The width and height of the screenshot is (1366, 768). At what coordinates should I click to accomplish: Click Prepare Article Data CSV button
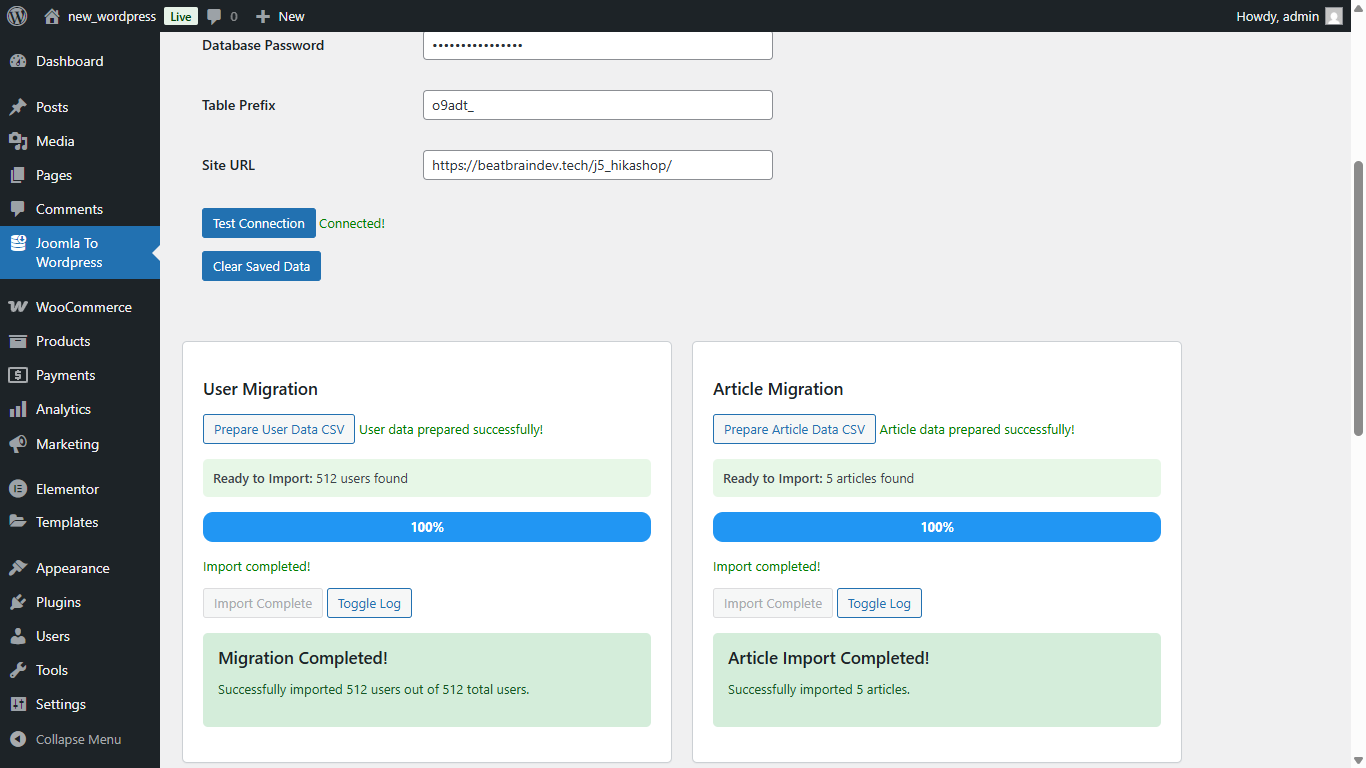click(794, 429)
